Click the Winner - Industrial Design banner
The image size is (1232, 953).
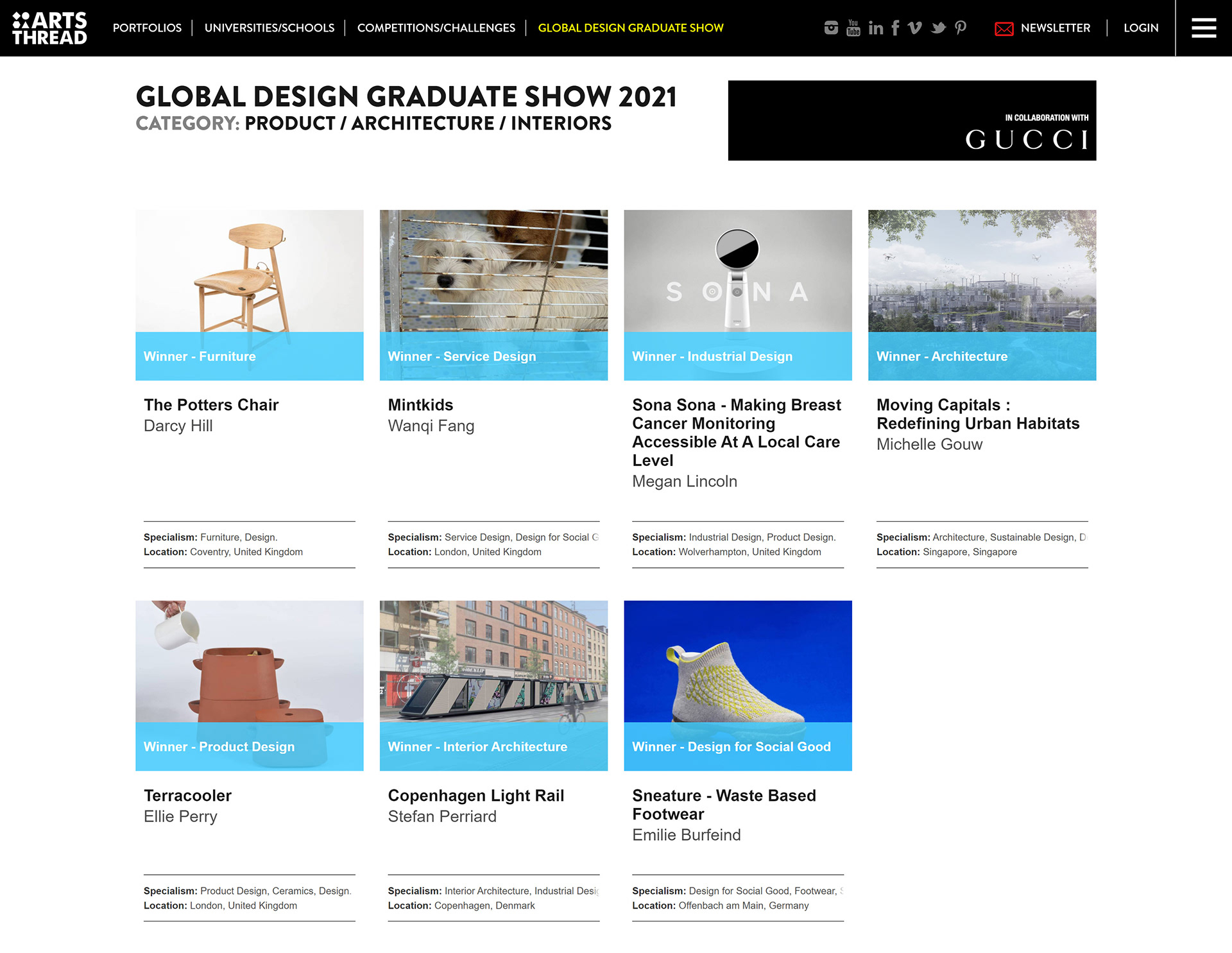738,356
